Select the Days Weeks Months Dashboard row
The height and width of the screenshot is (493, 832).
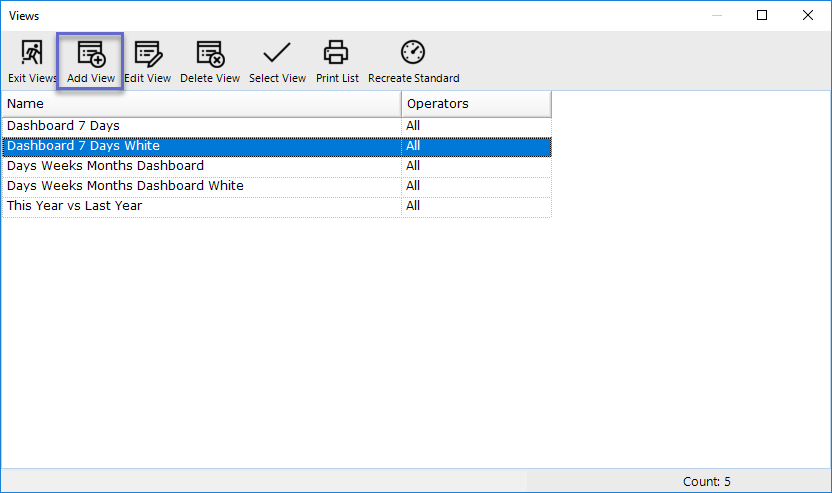tap(276, 166)
